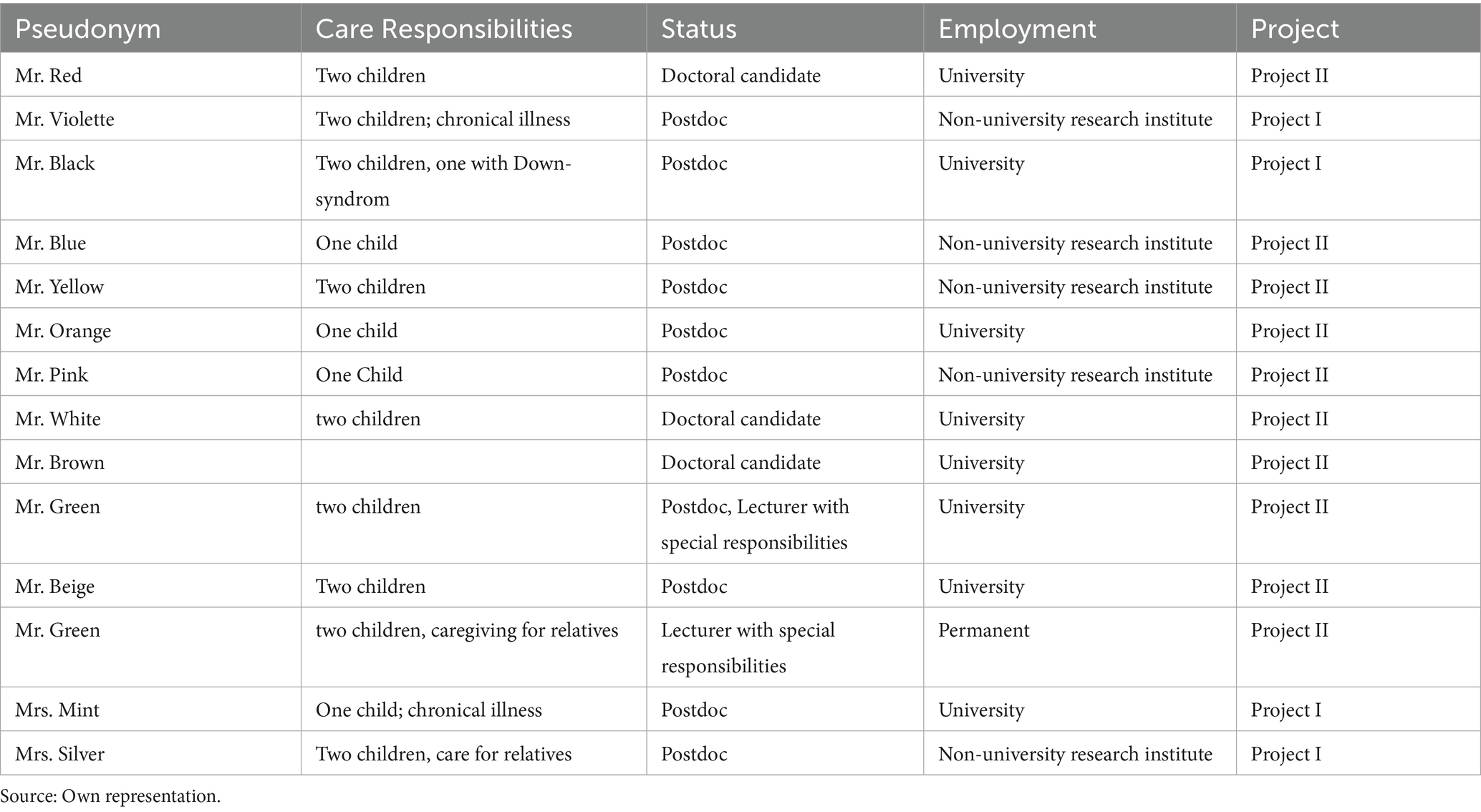Viewport: 1481px width, 812px height.
Task: Click the Postdoc, Lecturer with special responsibilities cell
Action: [754, 524]
